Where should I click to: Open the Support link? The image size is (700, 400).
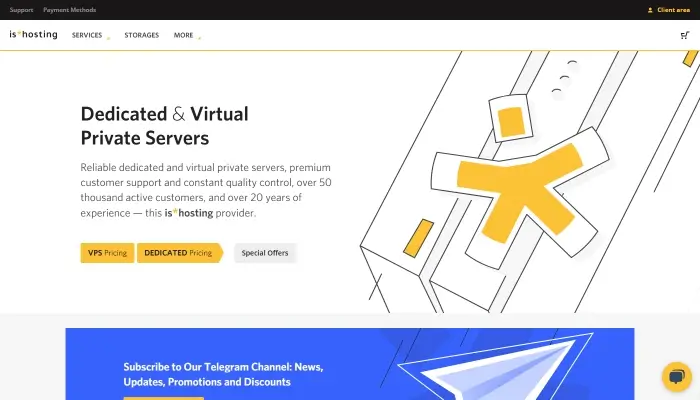point(21,10)
